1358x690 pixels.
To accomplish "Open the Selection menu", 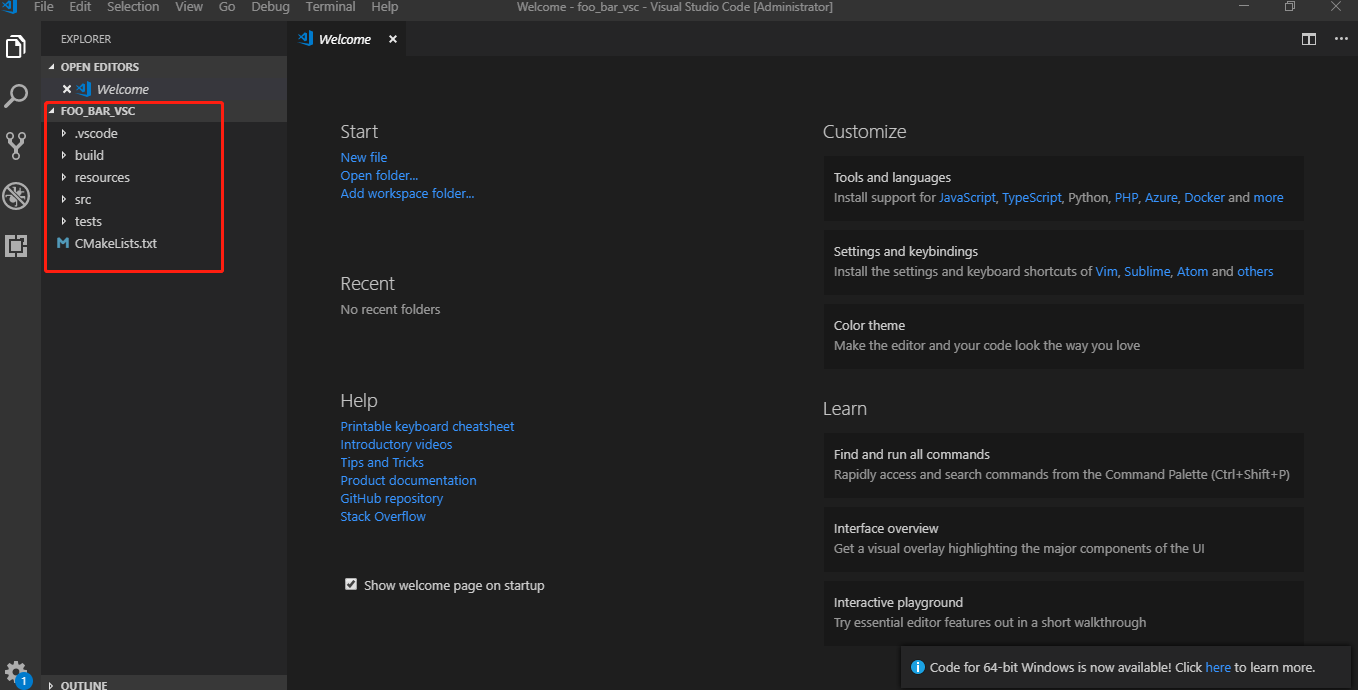I will click(x=133, y=7).
